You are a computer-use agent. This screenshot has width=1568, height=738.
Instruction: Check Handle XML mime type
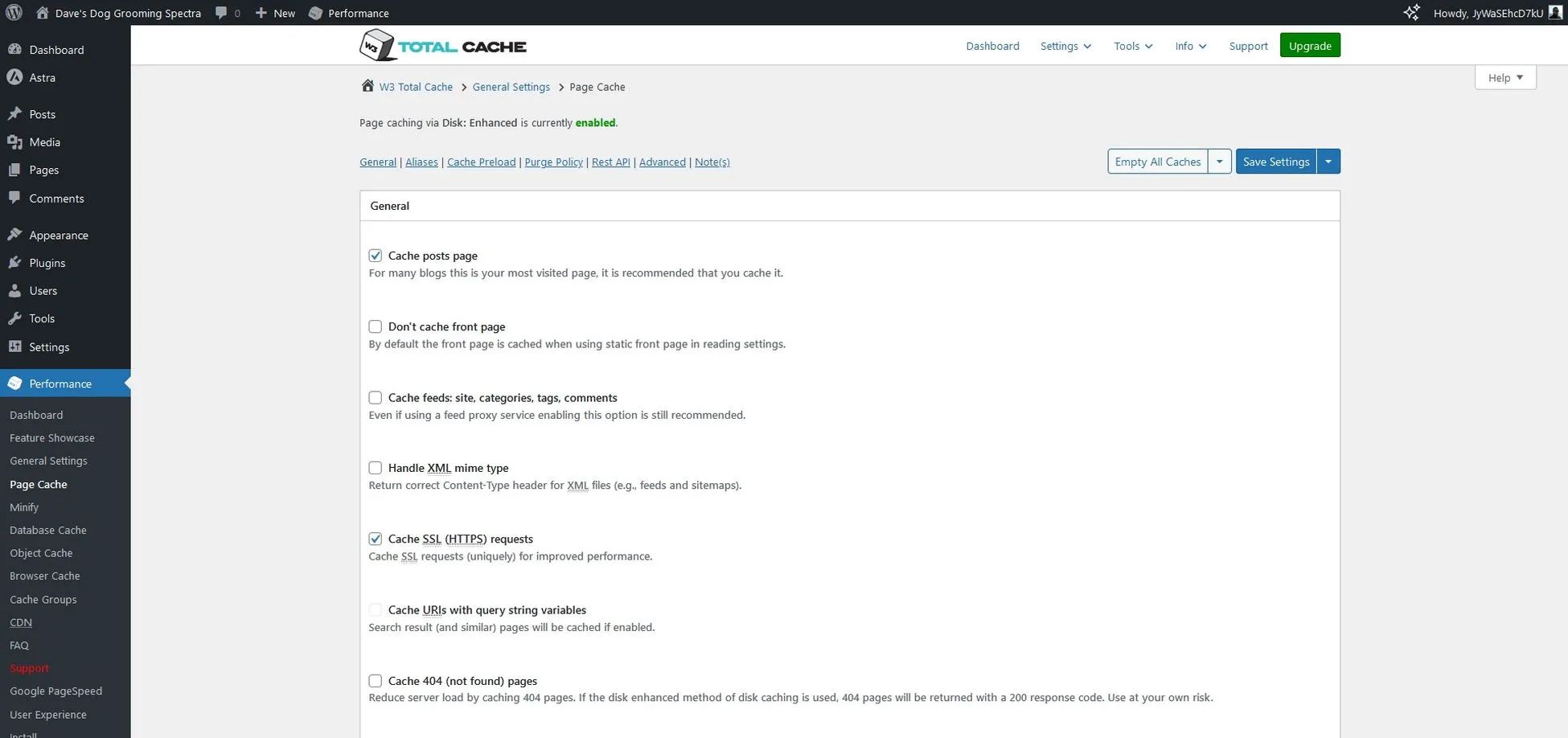tap(376, 468)
